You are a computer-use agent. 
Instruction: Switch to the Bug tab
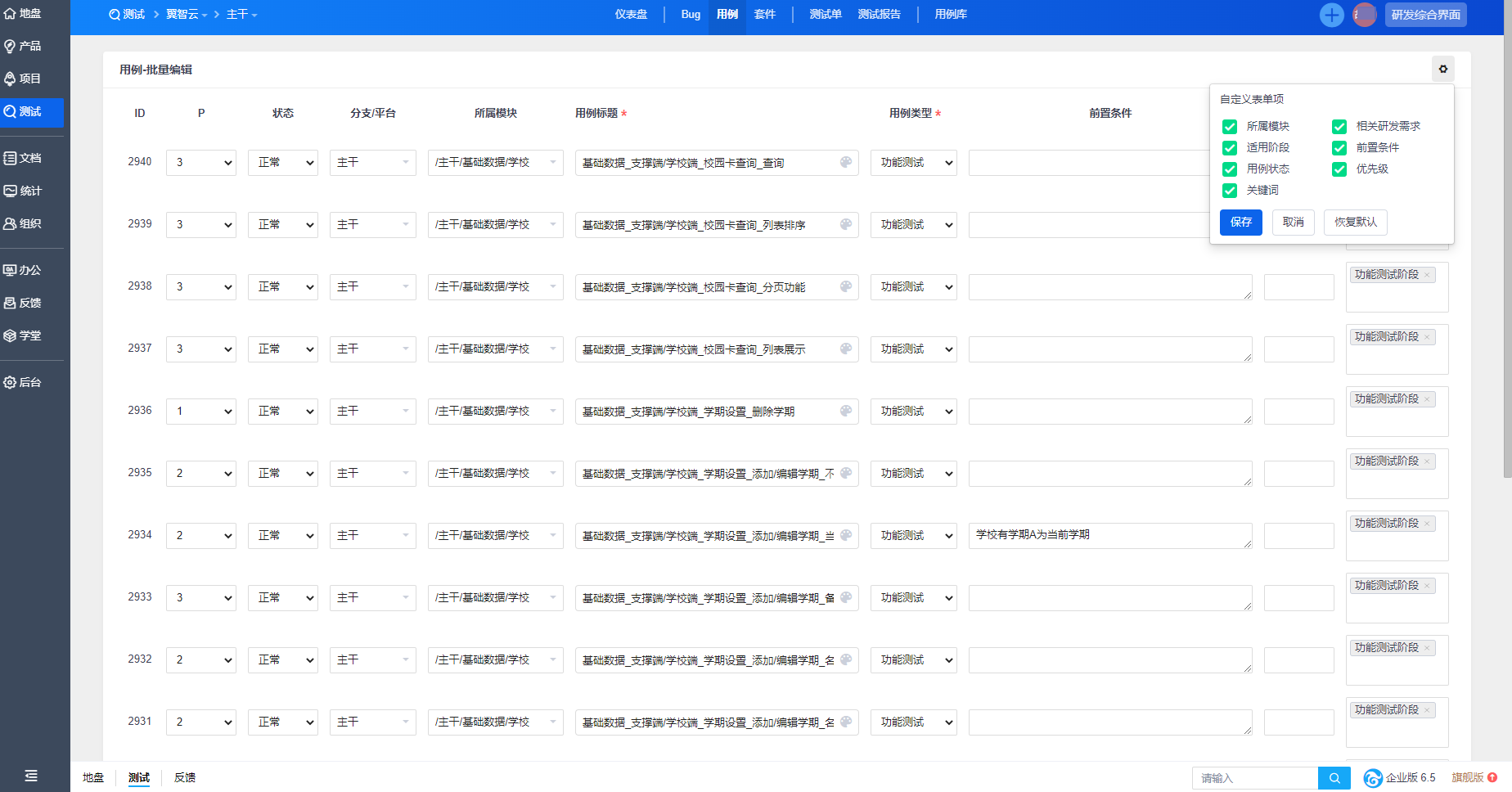691,15
